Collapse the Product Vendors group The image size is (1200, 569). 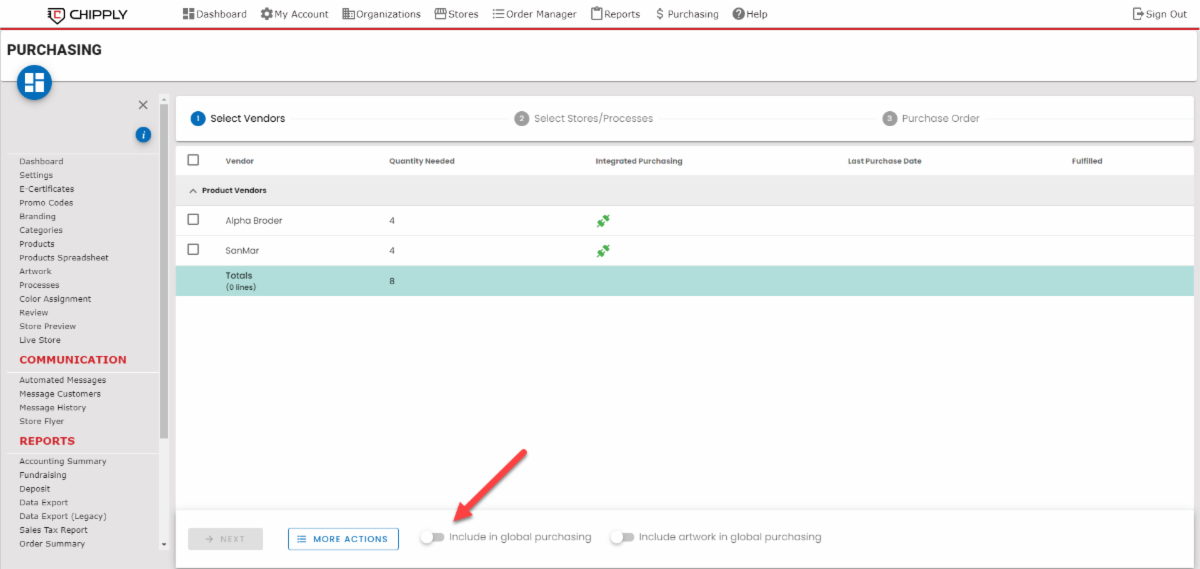pyautogui.click(x=193, y=190)
